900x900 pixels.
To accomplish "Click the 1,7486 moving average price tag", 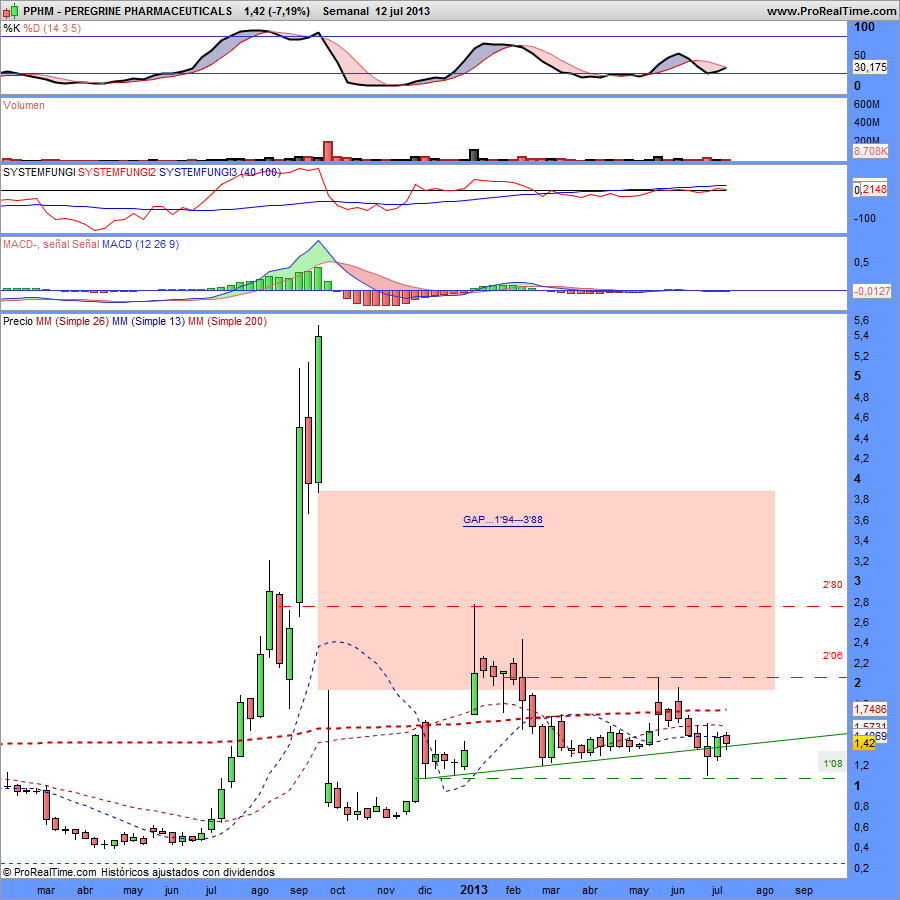I will pyautogui.click(x=870, y=709).
